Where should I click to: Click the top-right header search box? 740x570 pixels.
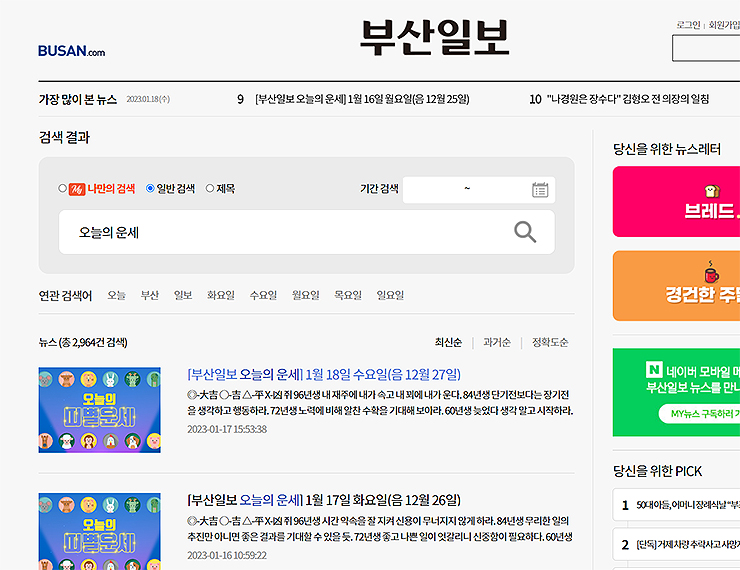point(706,48)
